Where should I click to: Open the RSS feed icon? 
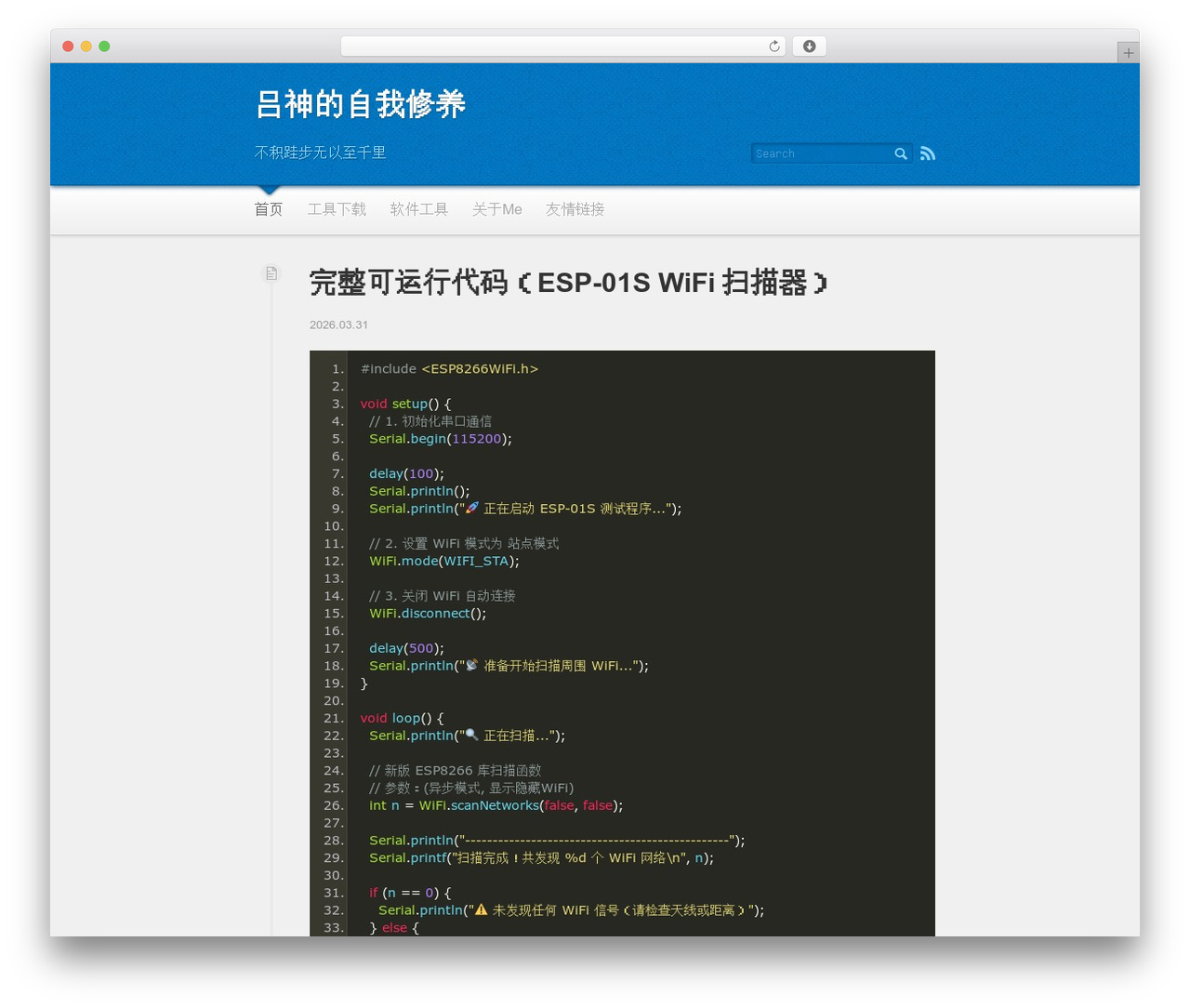point(927,153)
